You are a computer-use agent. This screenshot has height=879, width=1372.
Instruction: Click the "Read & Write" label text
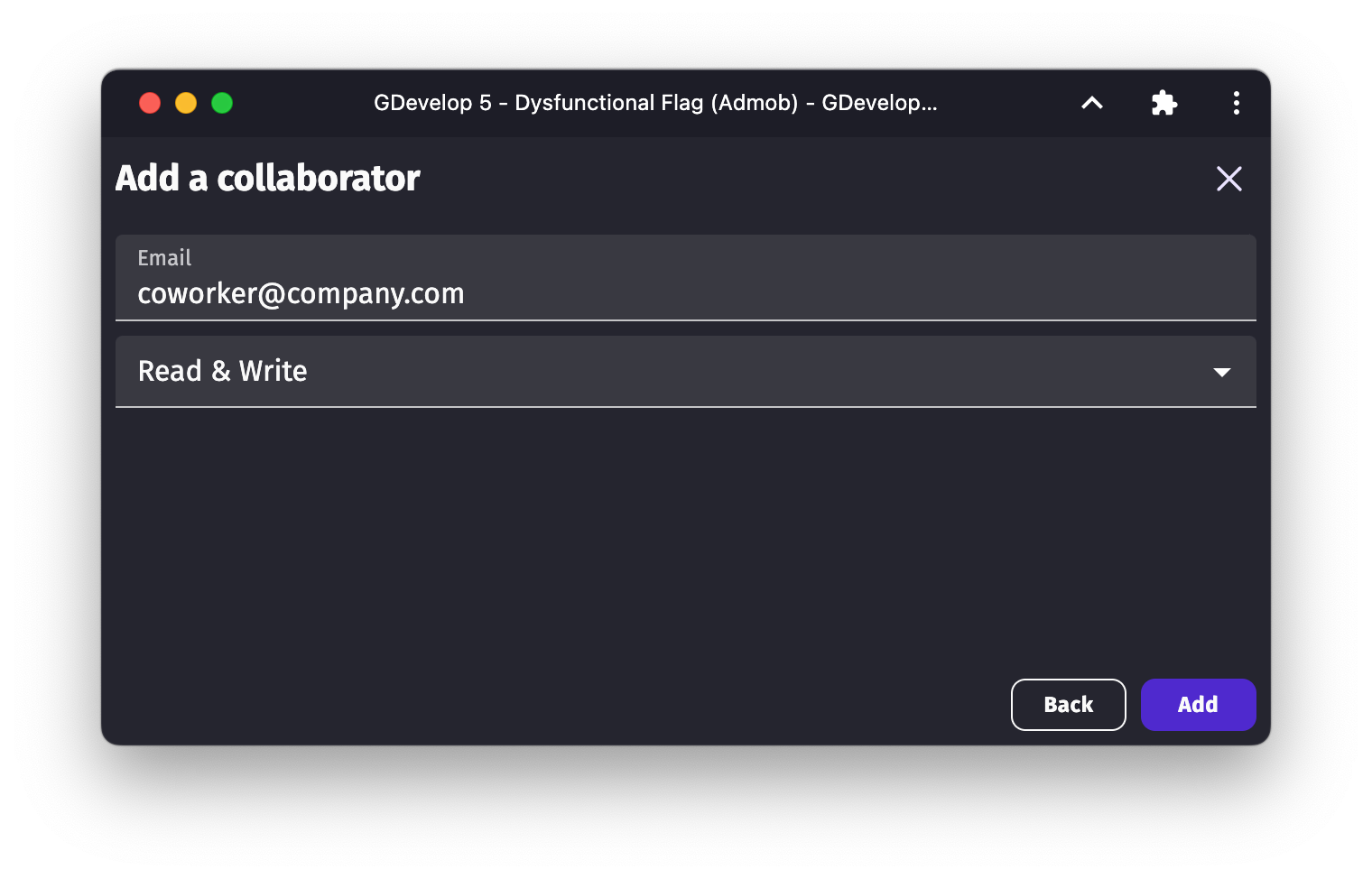pyautogui.click(x=223, y=371)
